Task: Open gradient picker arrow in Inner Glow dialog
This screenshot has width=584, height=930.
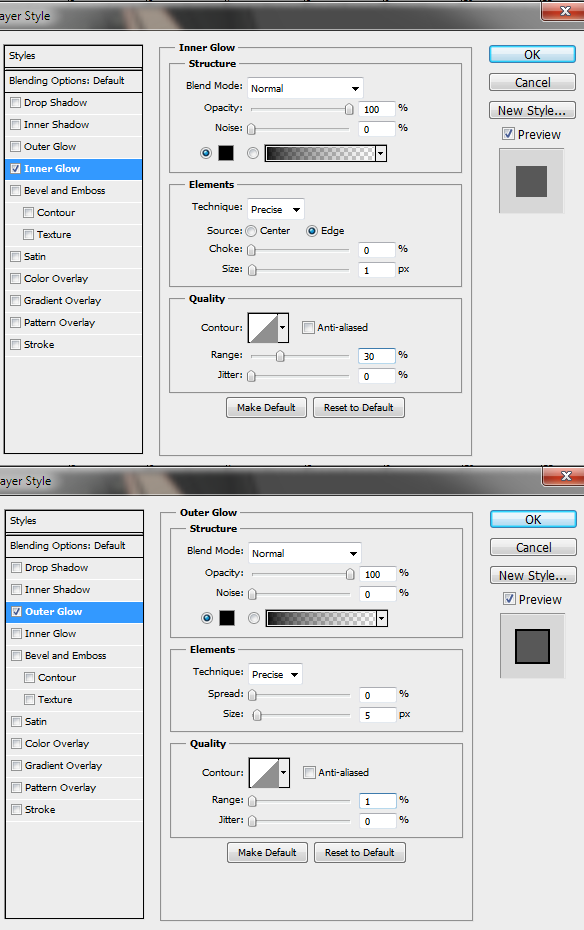Action: (x=381, y=154)
